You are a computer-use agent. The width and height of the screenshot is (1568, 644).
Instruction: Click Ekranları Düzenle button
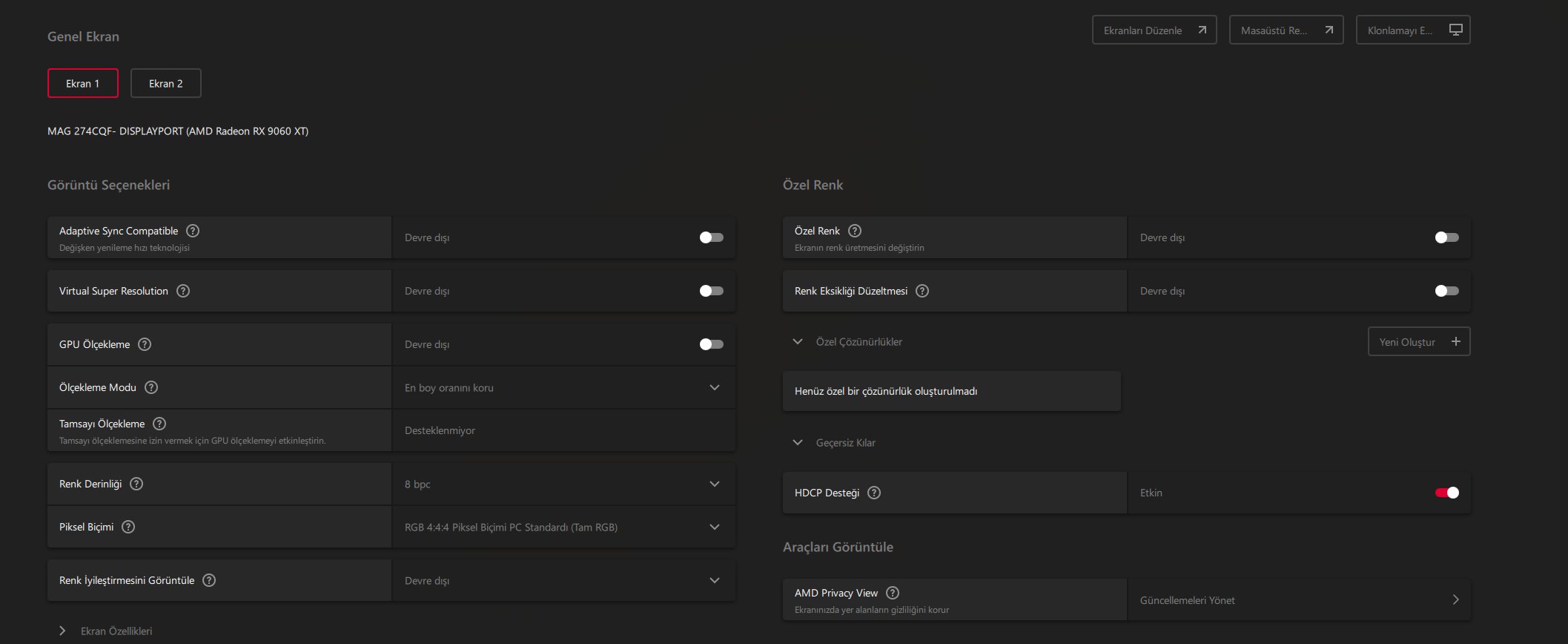pyautogui.click(x=1154, y=30)
